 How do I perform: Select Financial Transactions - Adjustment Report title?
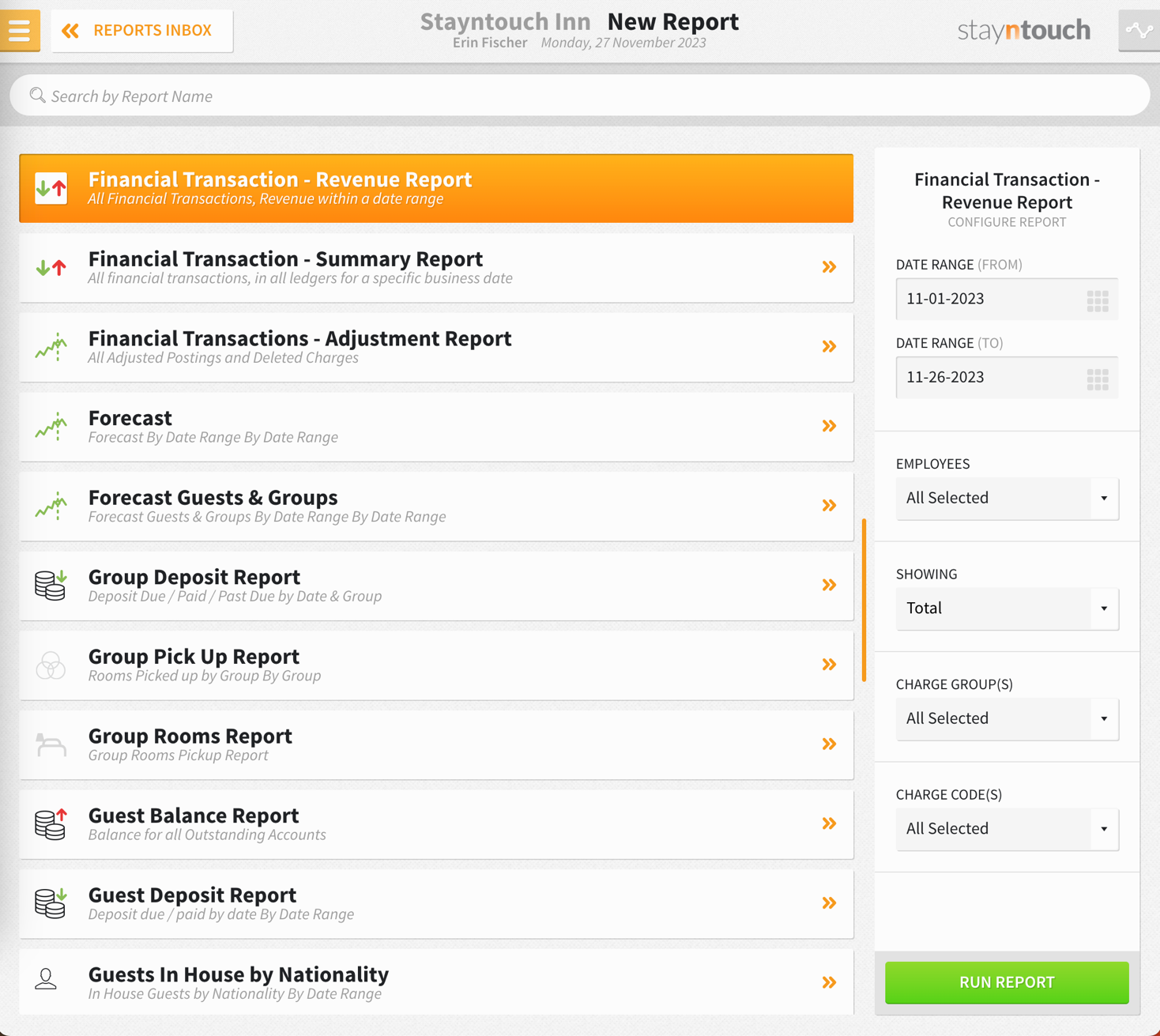tap(299, 338)
